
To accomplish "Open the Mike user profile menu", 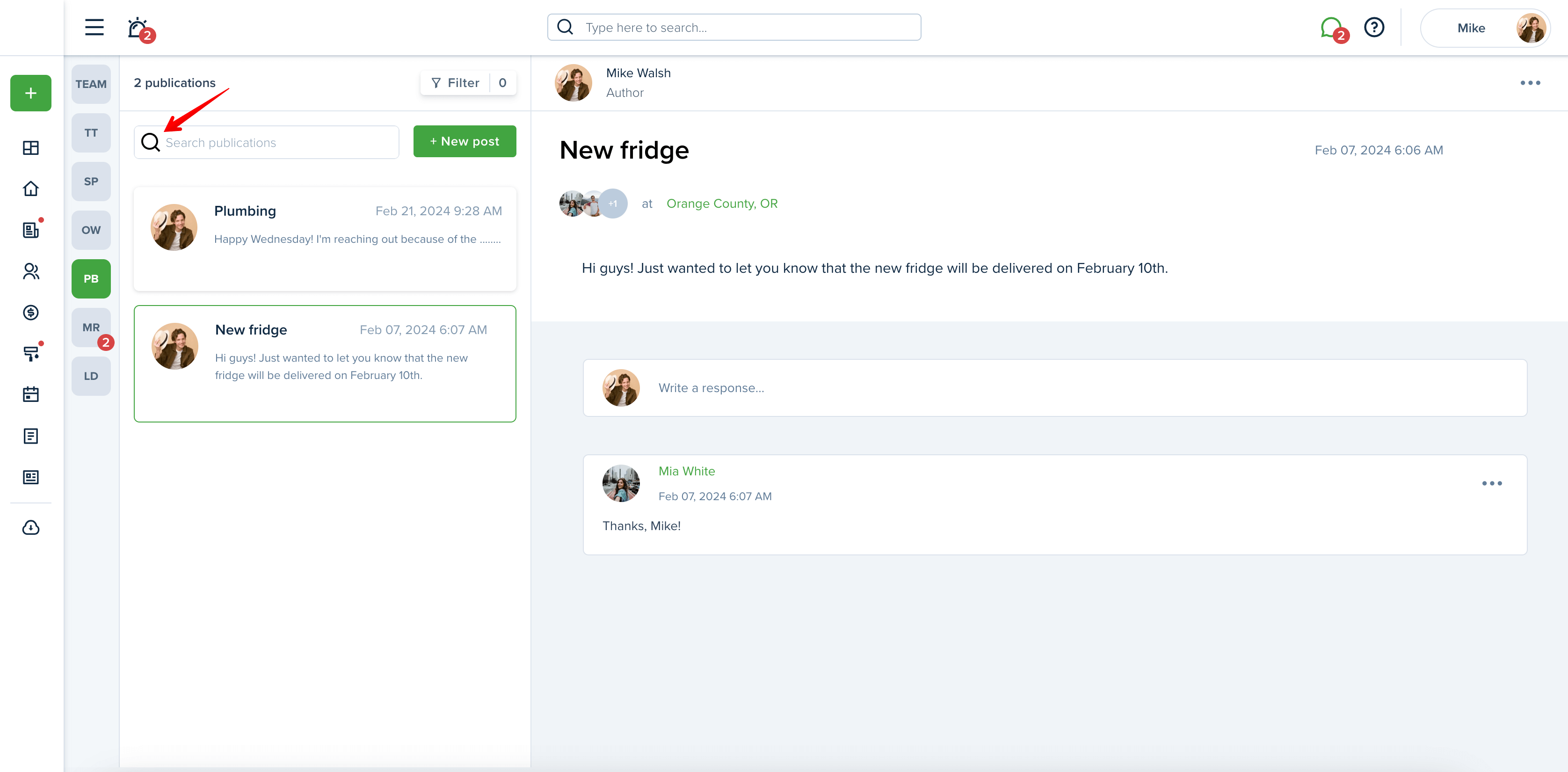I will point(1485,28).
